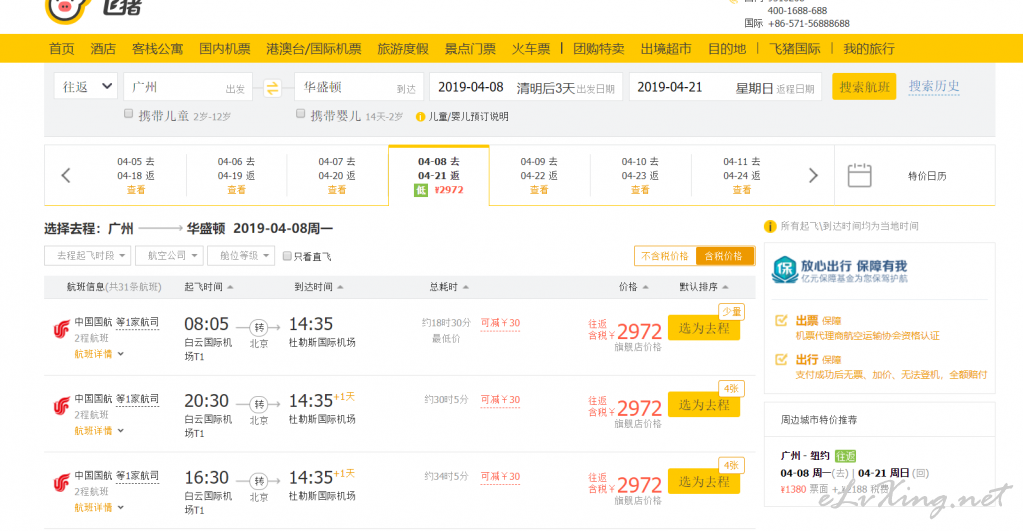Click the green 低 low price badge
The height and width of the screenshot is (531, 1023).
pyautogui.click(x=421, y=190)
